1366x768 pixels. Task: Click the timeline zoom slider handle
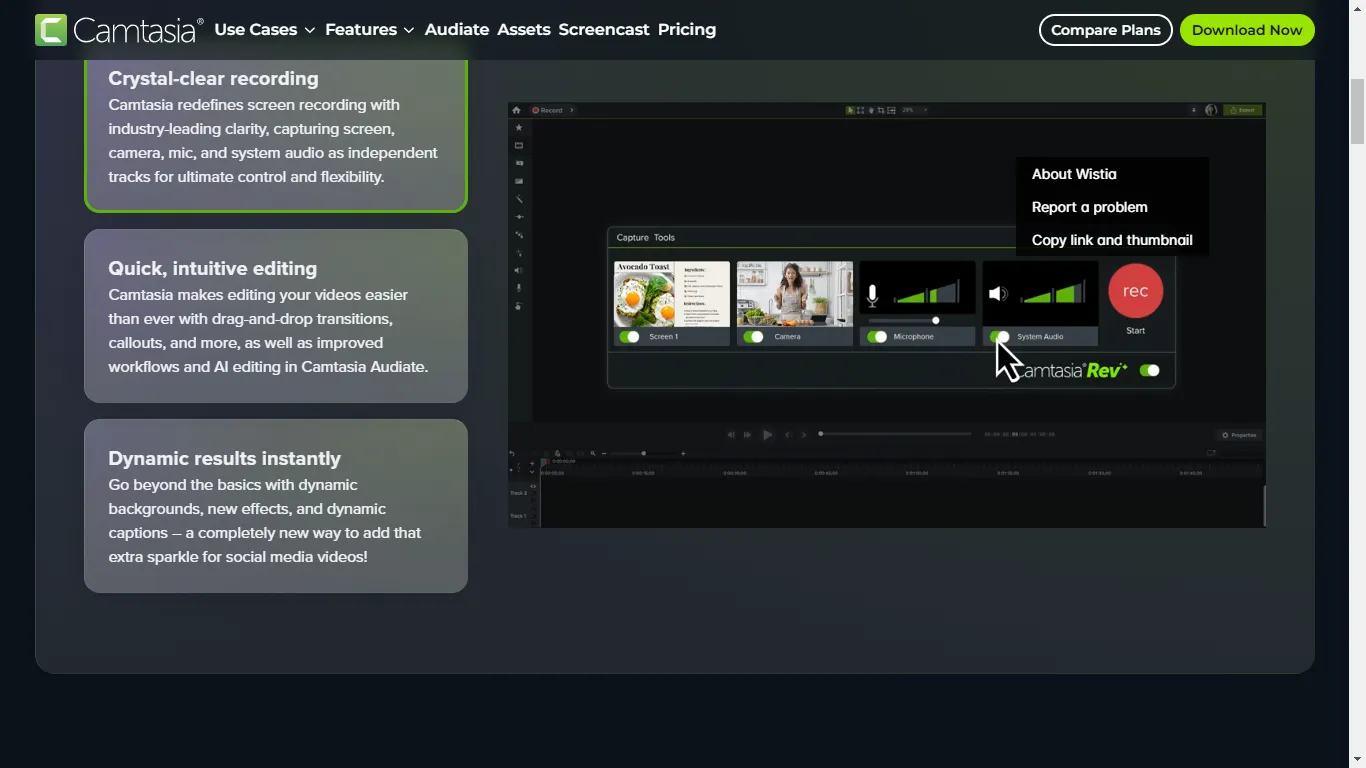[644, 453]
